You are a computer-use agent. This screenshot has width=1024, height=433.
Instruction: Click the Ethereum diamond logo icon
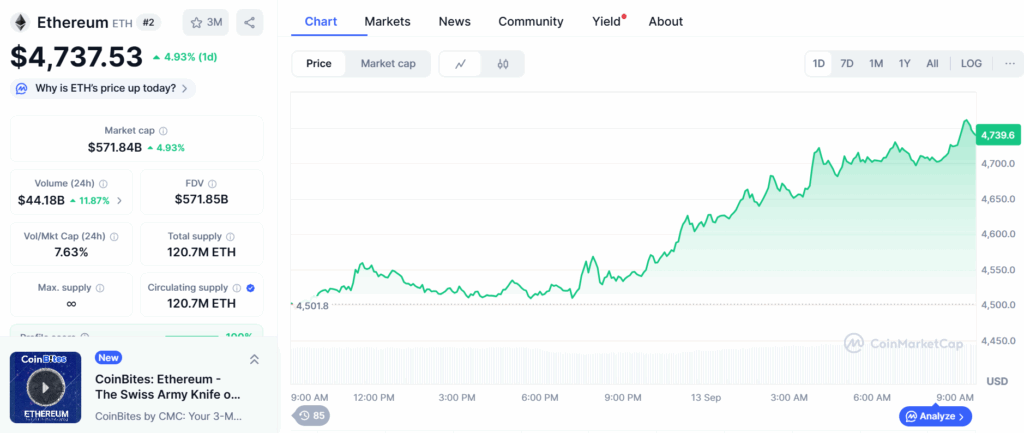pos(21,22)
